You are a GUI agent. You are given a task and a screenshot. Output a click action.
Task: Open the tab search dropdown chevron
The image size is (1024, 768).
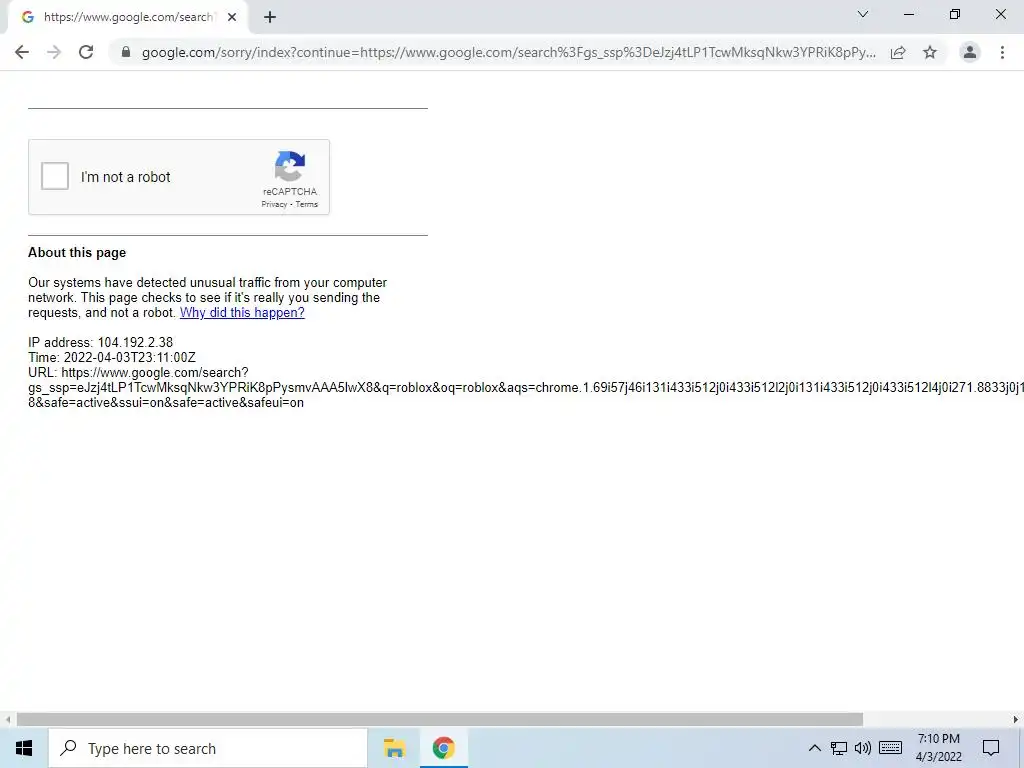[863, 14]
